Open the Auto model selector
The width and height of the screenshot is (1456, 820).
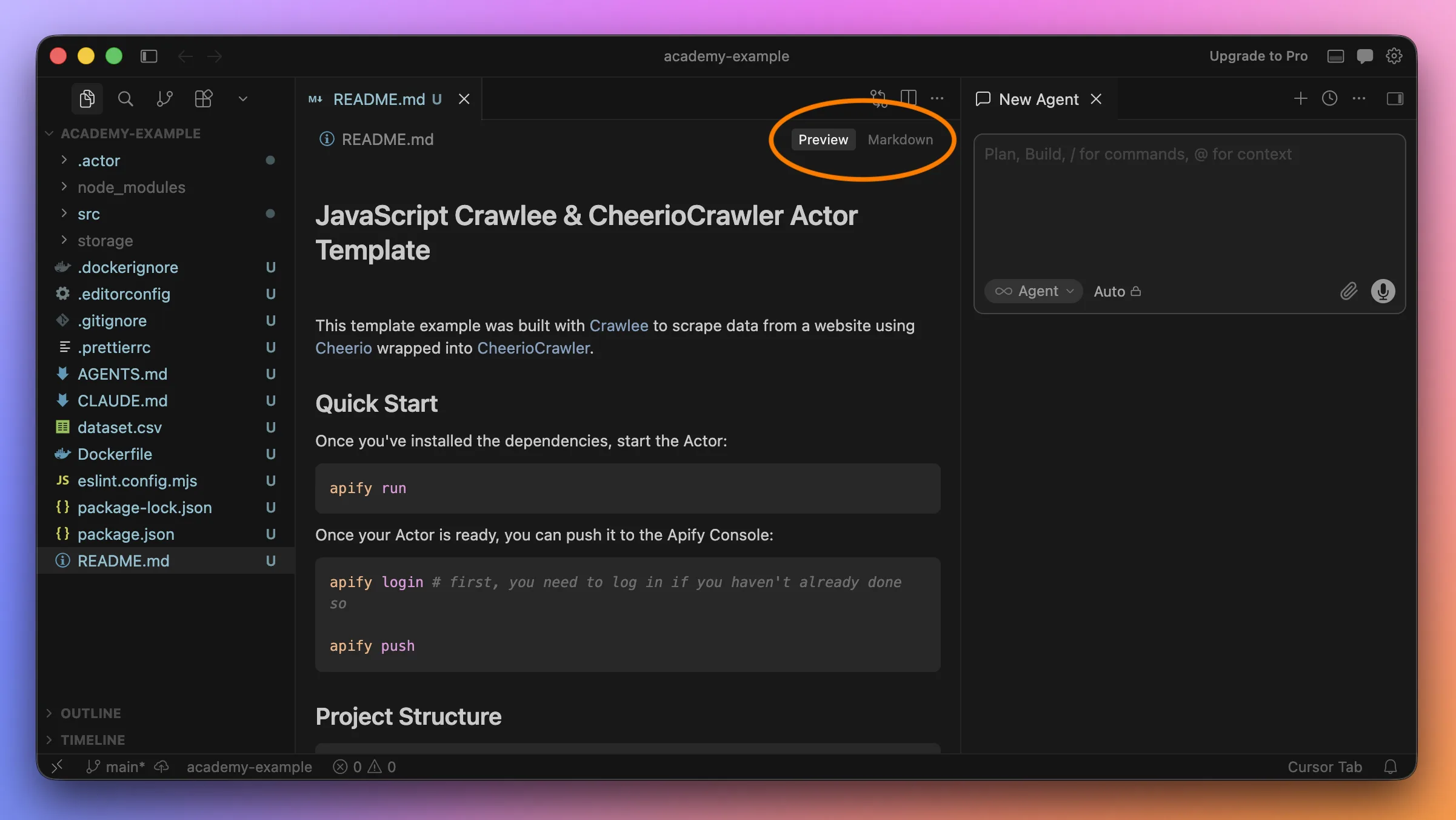pos(1117,291)
